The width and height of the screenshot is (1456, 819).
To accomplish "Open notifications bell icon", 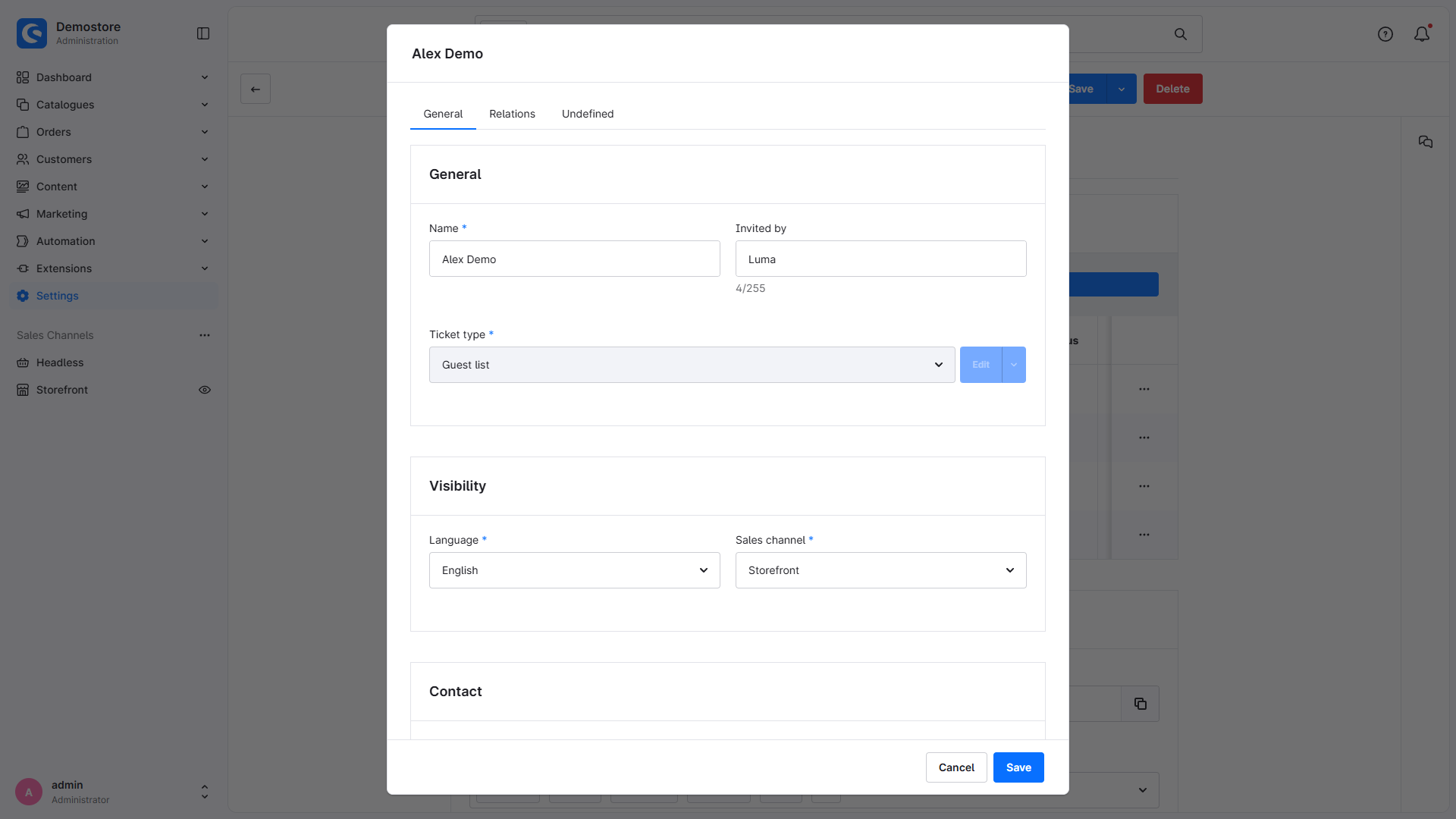I will click(x=1422, y=34).
